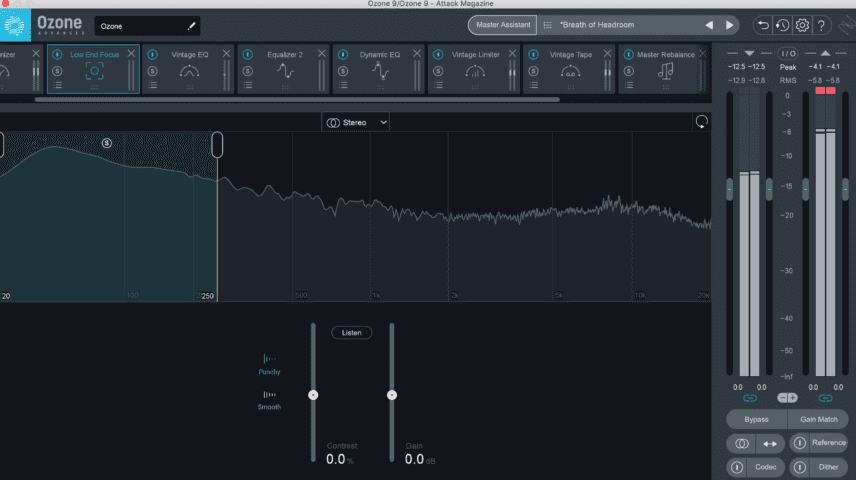The image size is (856, 480).
Task: Click the Bypass button
Action: tap(757, 419)
